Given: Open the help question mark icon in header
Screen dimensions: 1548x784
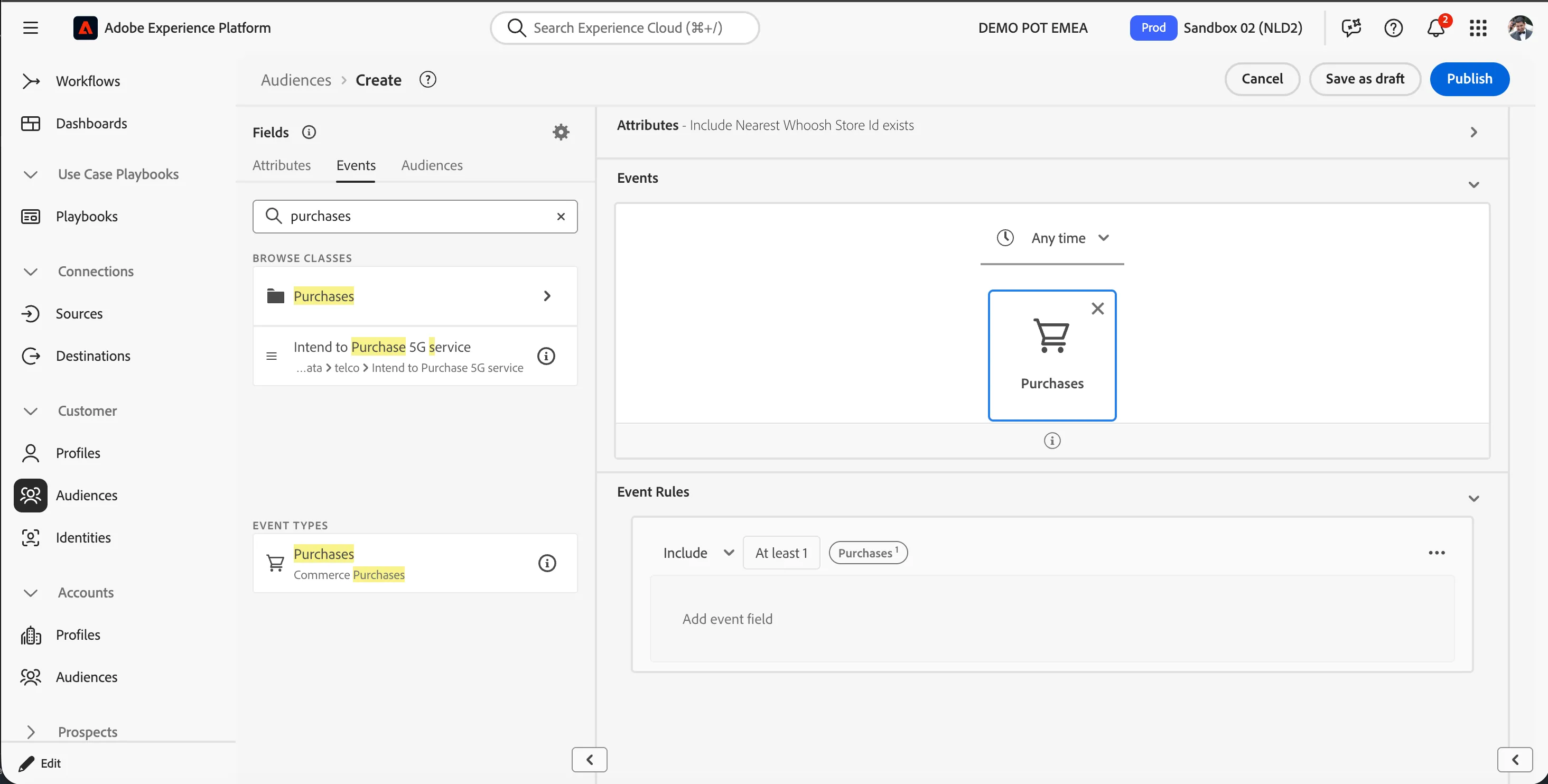Looking at the screenshot, I should click(1393, 27).
